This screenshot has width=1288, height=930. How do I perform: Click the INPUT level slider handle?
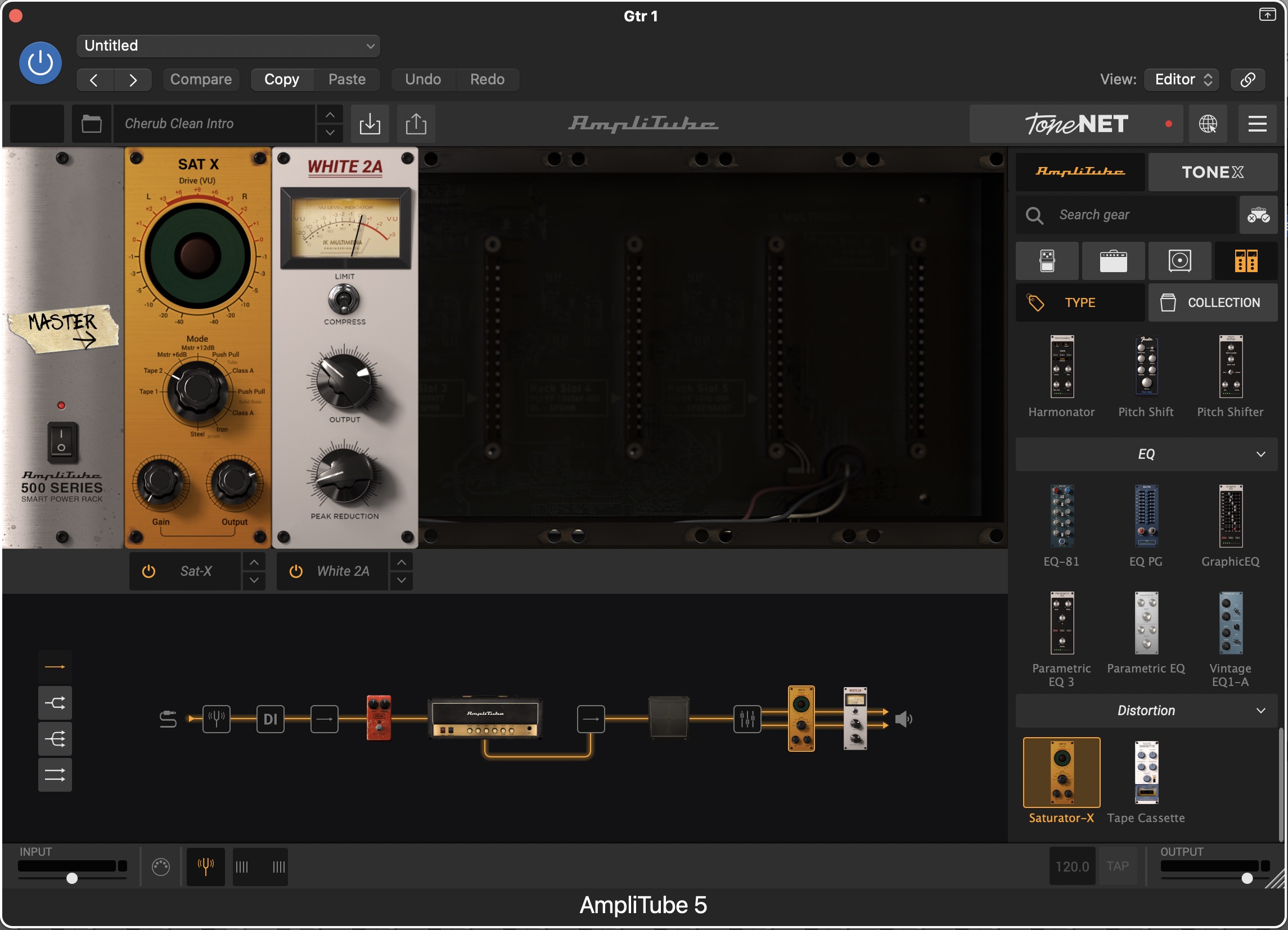click(72, 878)
